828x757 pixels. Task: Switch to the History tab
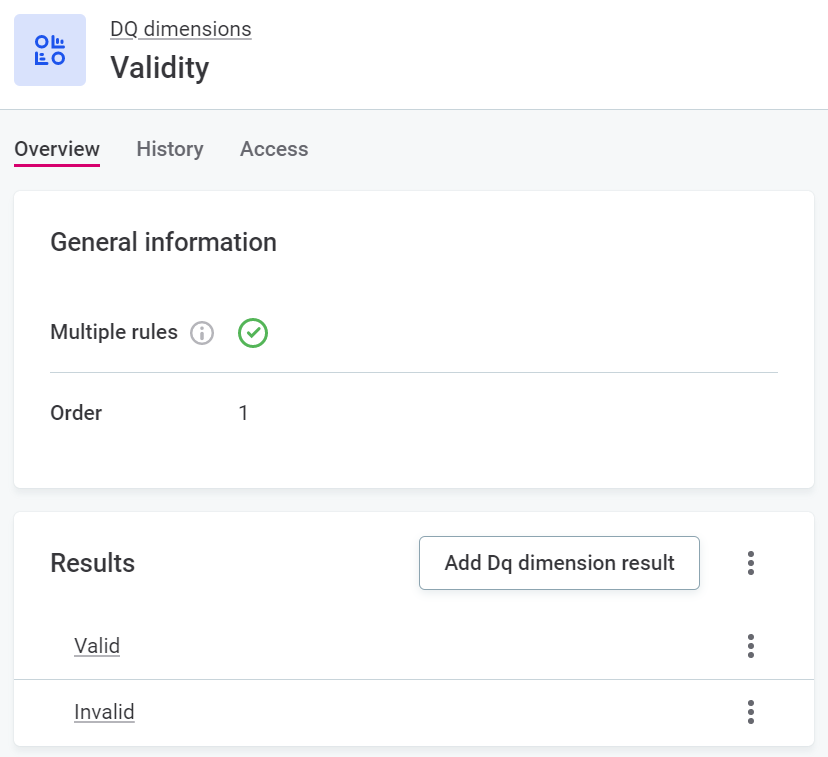tap(170, 149)
